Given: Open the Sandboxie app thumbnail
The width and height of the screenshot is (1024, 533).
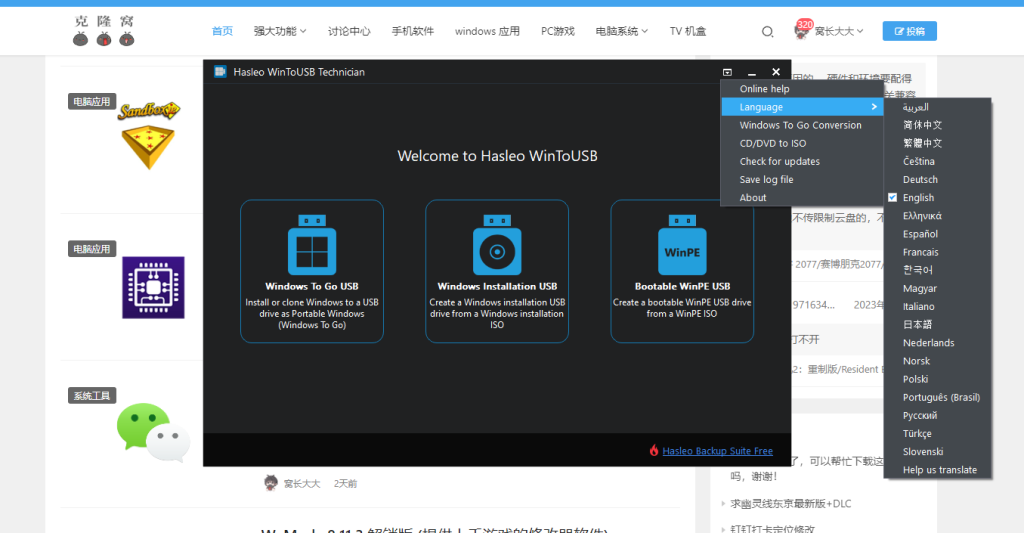Looking at the screenshot, I should (148, 135).
